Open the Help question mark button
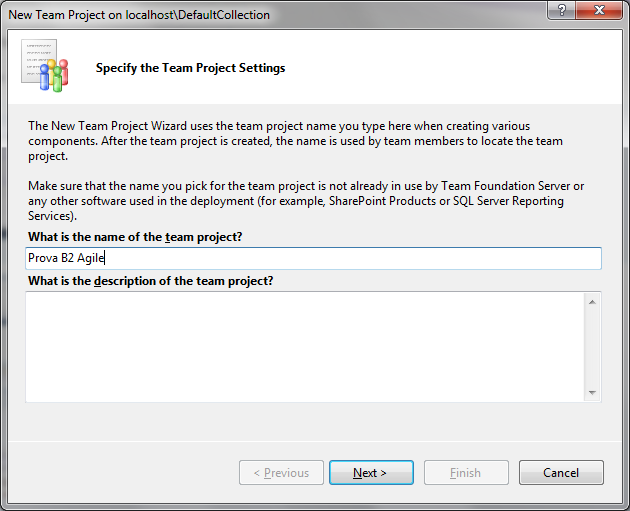 pyautogui.click(x=561, y=10)
